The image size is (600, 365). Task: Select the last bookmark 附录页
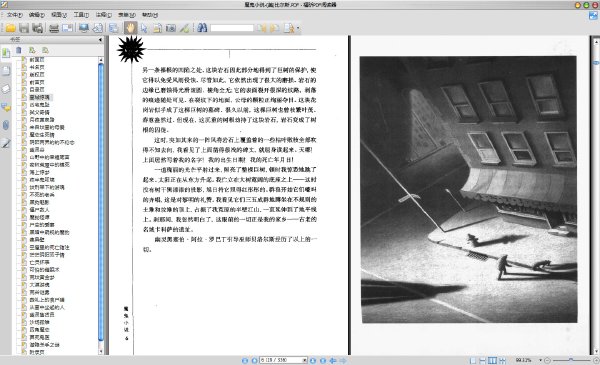pos(37,352)
